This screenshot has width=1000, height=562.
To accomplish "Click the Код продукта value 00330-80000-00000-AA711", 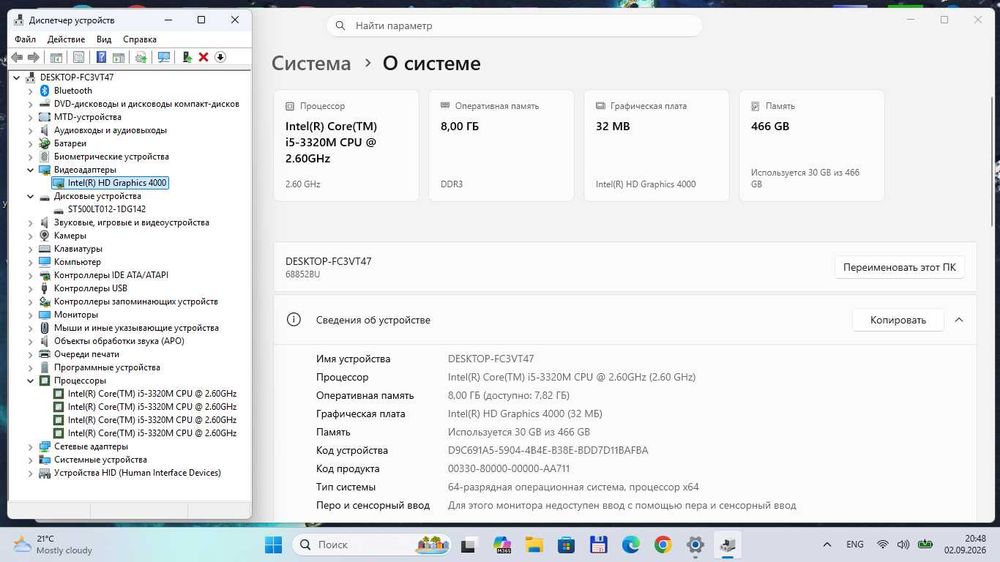I will (x=508, y=468).
